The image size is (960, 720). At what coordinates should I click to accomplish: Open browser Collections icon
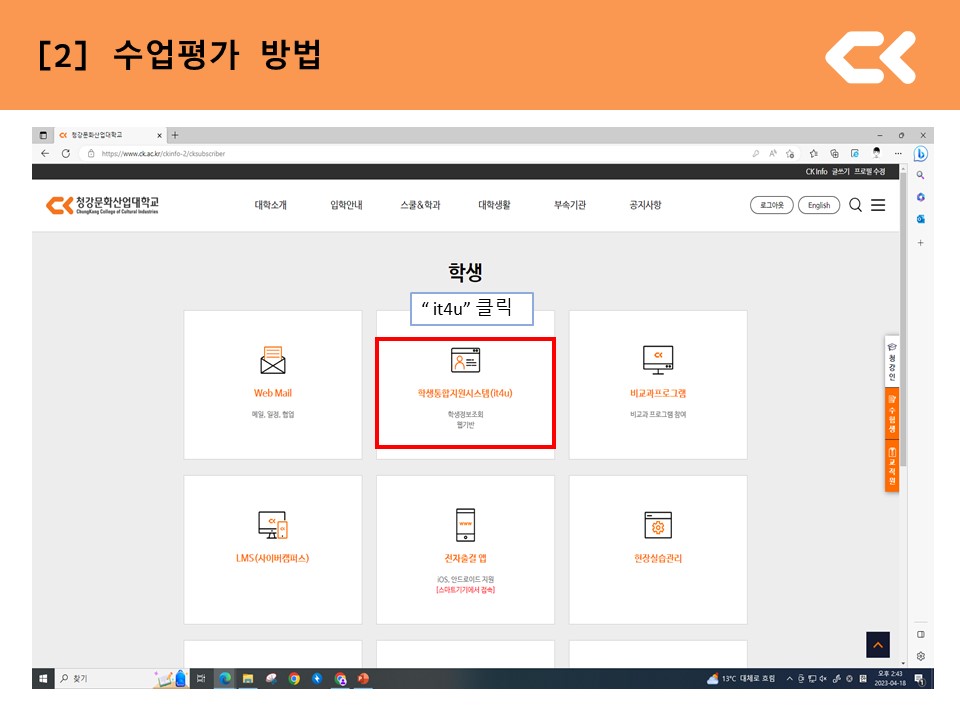click(x=834, y=154)
